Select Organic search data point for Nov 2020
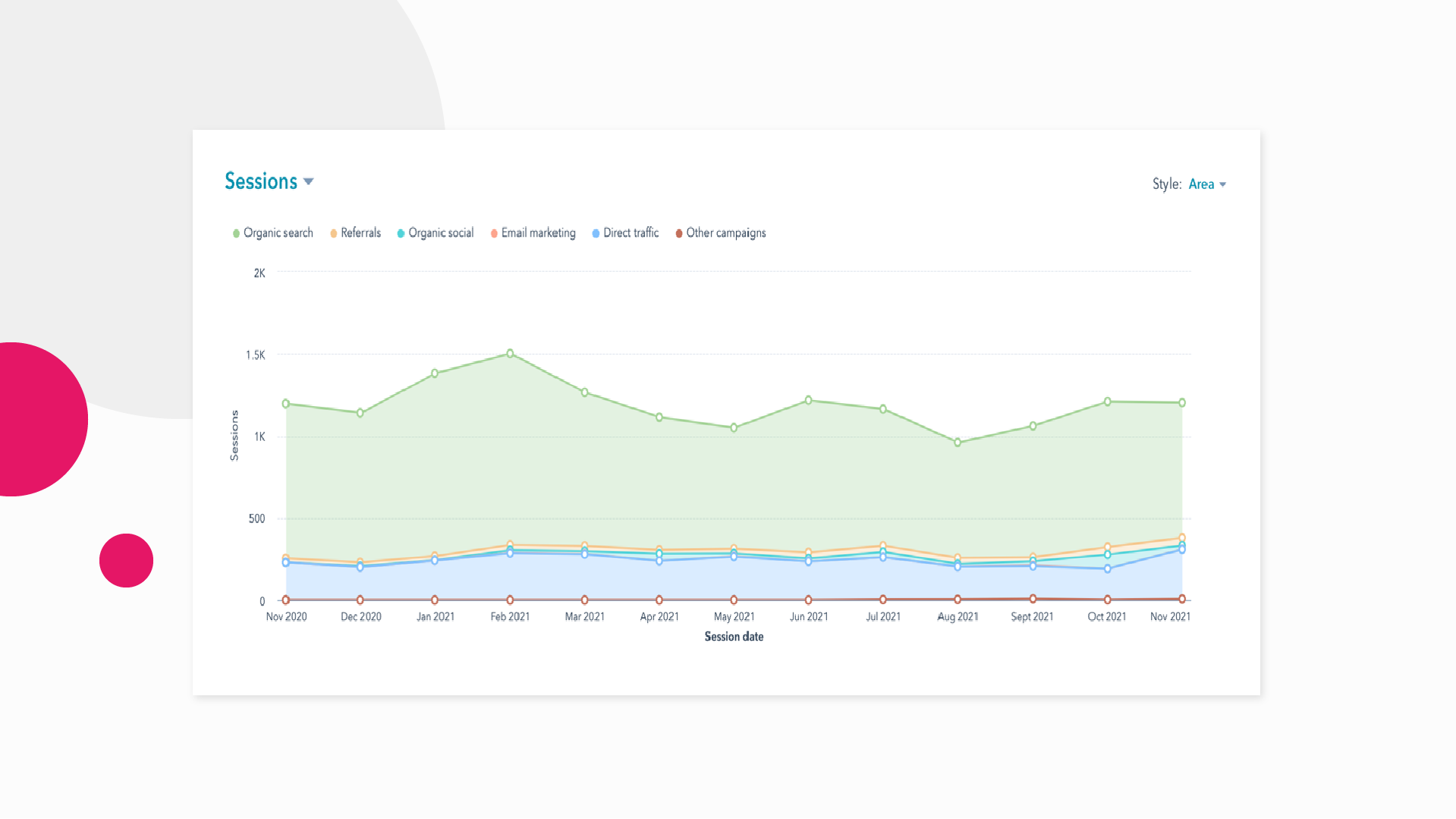 [x=286, y=404]
